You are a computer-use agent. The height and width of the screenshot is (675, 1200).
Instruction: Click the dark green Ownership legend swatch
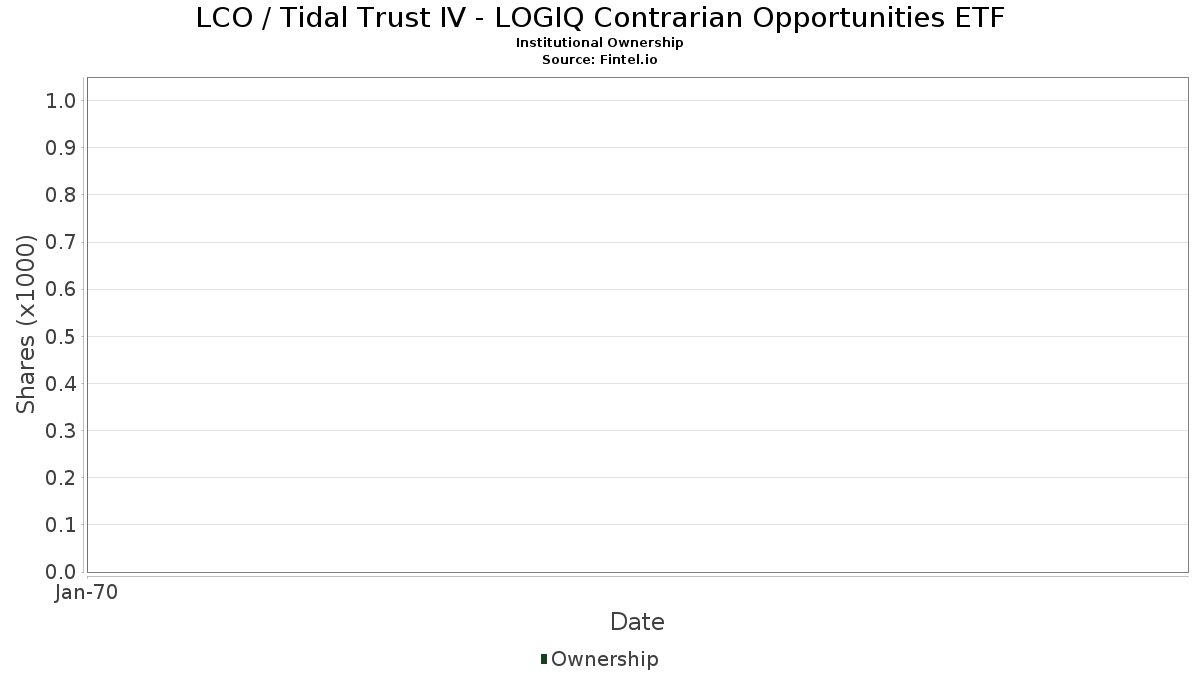click(x=544, y=659)
